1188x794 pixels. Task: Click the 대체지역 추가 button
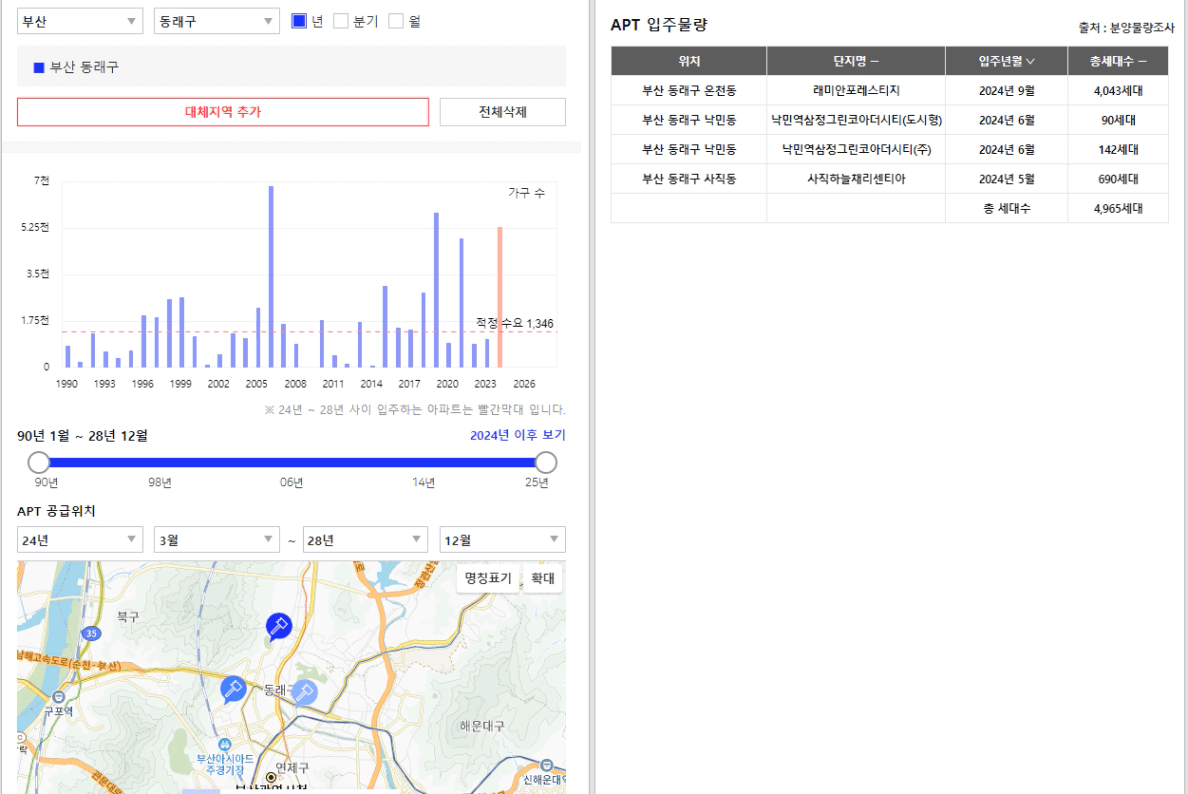(x=223, y=112)
